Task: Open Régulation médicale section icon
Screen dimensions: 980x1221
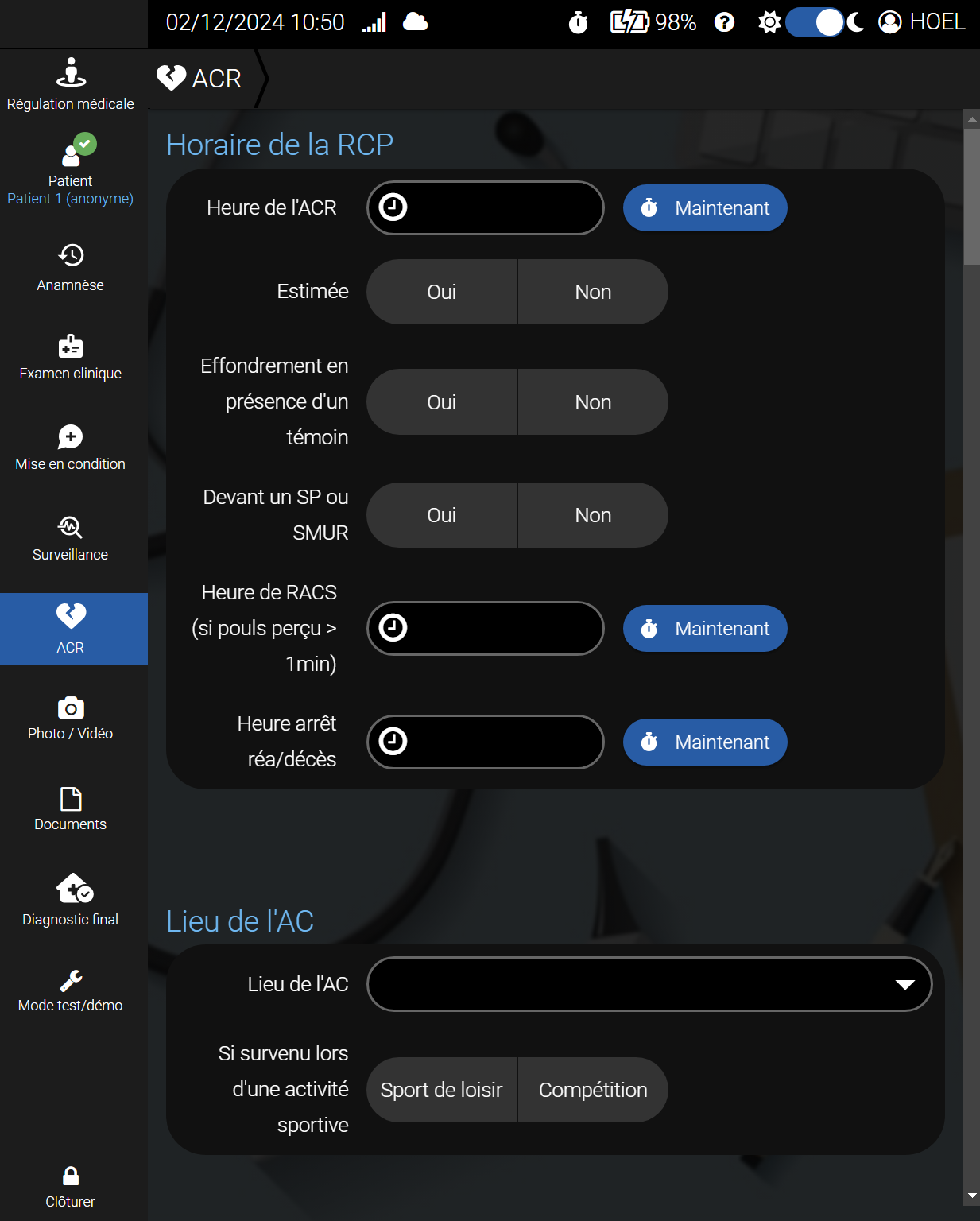Action: 71,72
